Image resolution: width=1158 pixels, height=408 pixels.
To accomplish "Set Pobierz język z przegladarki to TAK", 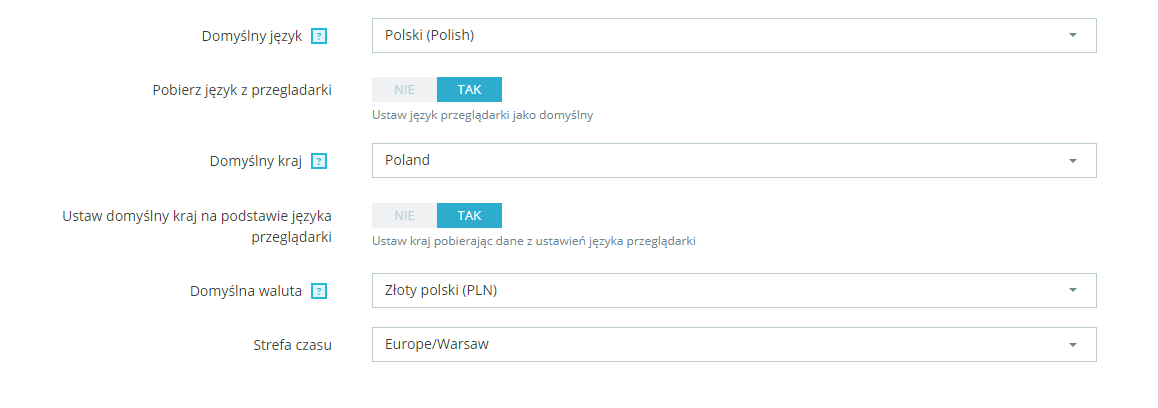I will (469, 89).
